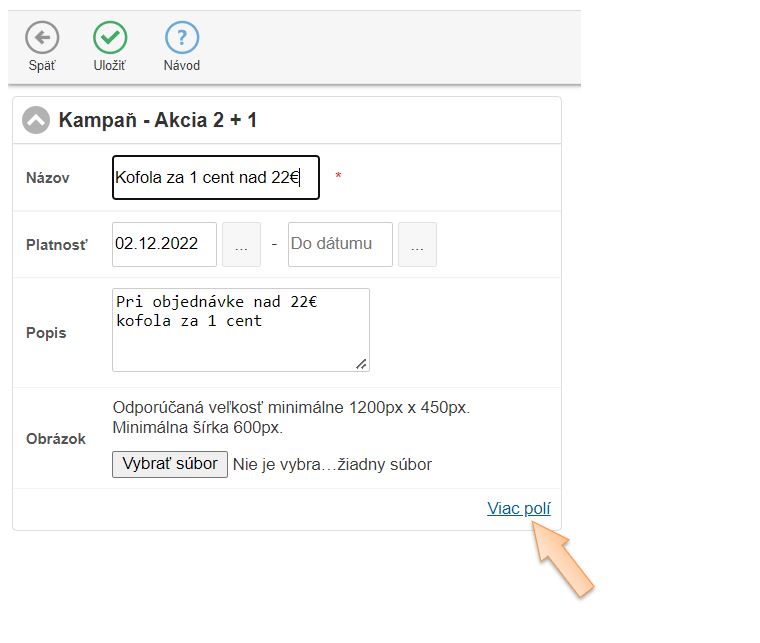Open the Viac polí link

pos(518,508)
